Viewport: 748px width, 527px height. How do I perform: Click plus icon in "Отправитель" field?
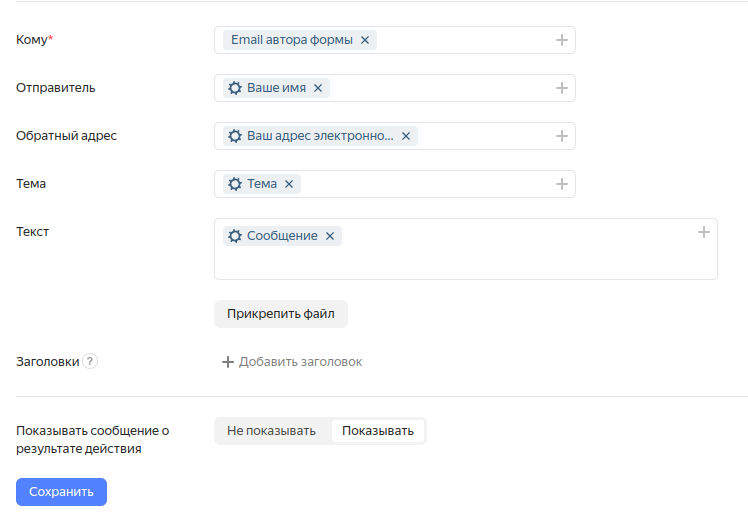click(562, 88)
